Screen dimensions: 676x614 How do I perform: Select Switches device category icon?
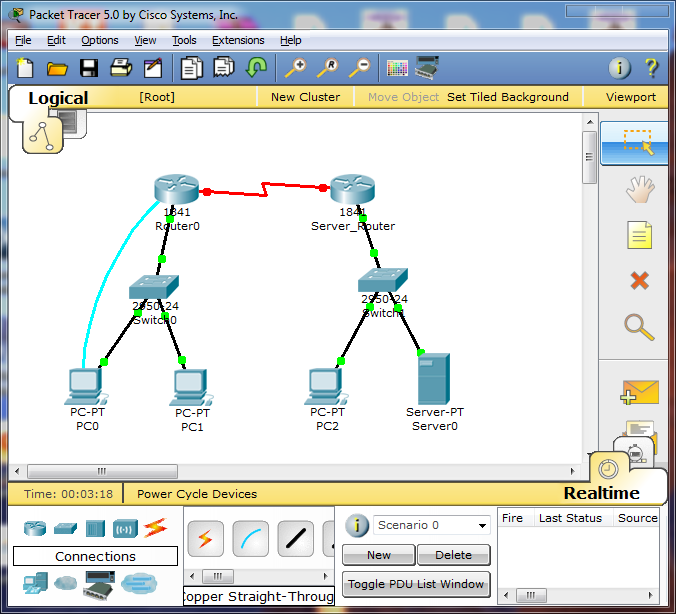66,528
